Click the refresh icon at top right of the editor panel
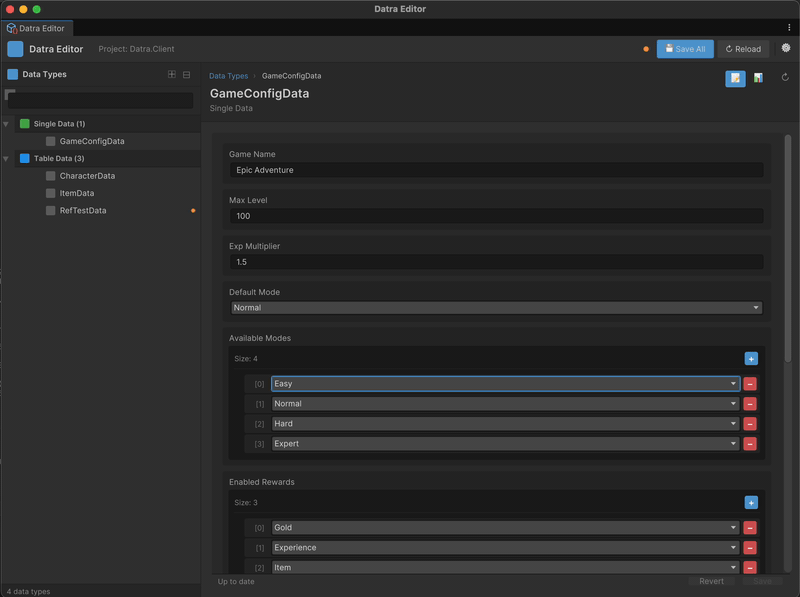 point(788,76)
